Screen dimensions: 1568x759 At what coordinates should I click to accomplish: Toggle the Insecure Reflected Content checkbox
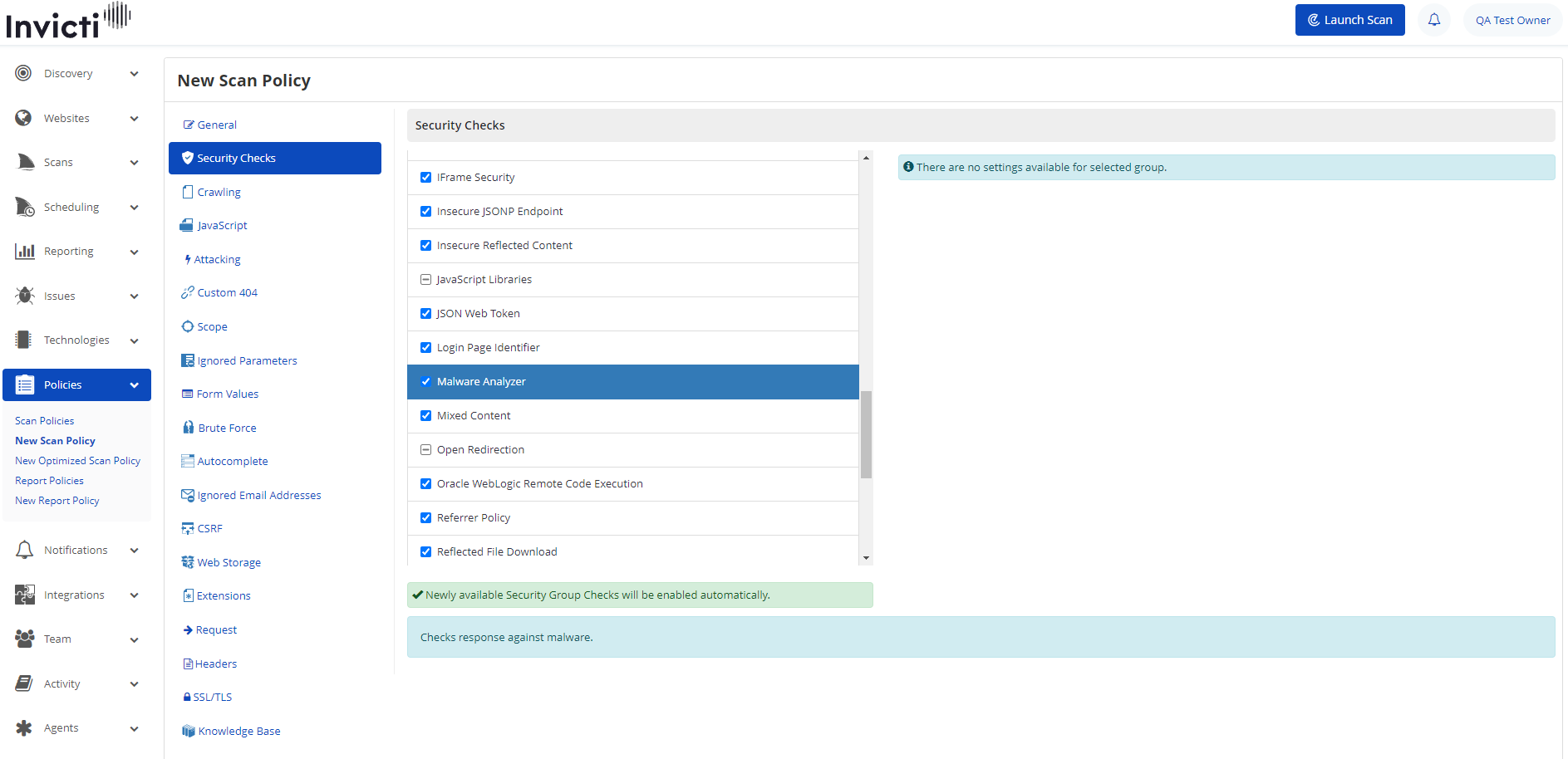click(x=425, y=245)
